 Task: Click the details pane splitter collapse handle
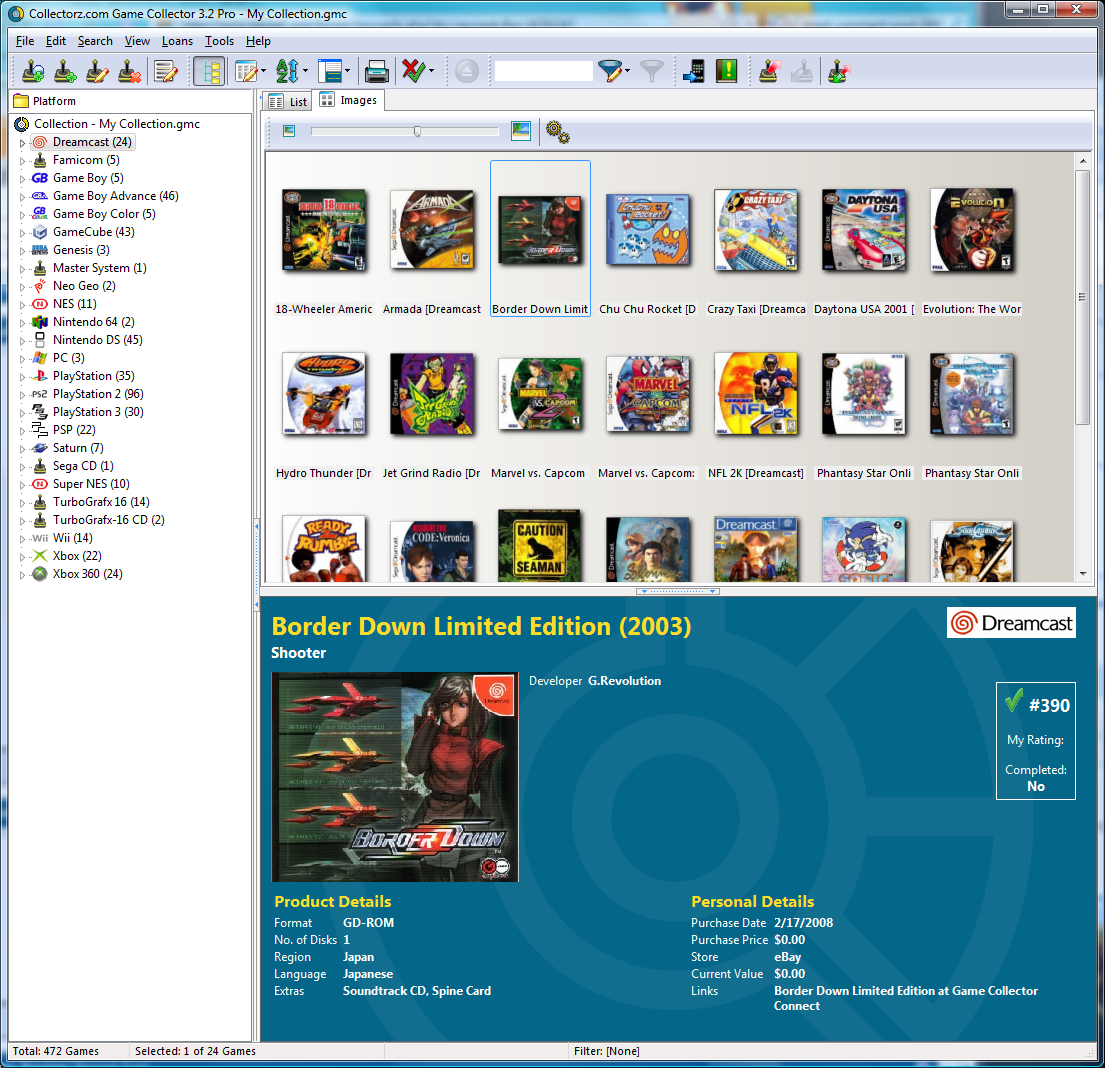pyautogui.click(x=677, y=591)
